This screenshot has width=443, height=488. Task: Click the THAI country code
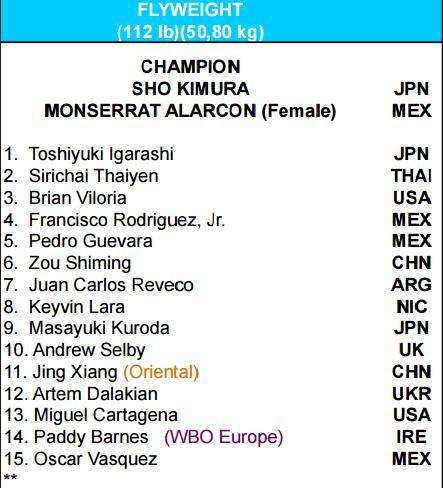pyautogui.click(x=412, y=176)
